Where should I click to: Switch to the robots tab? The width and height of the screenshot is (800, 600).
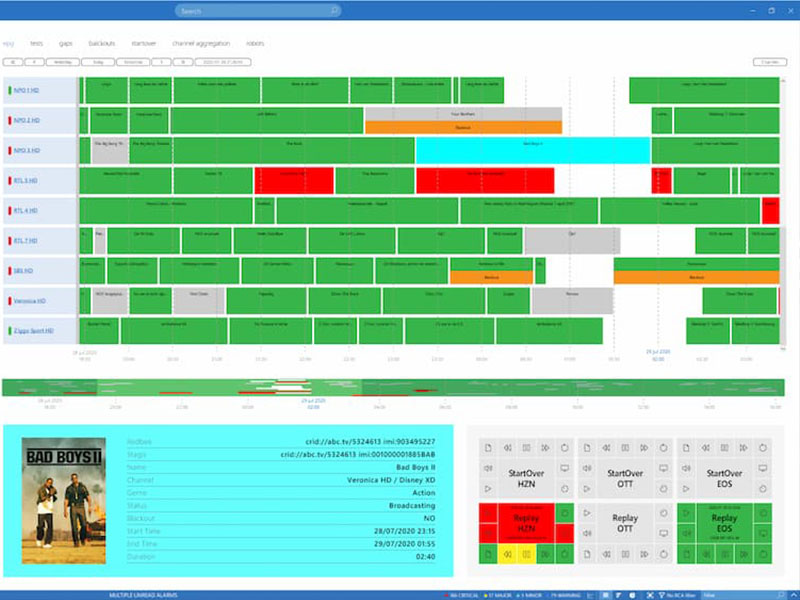point(255,43)
